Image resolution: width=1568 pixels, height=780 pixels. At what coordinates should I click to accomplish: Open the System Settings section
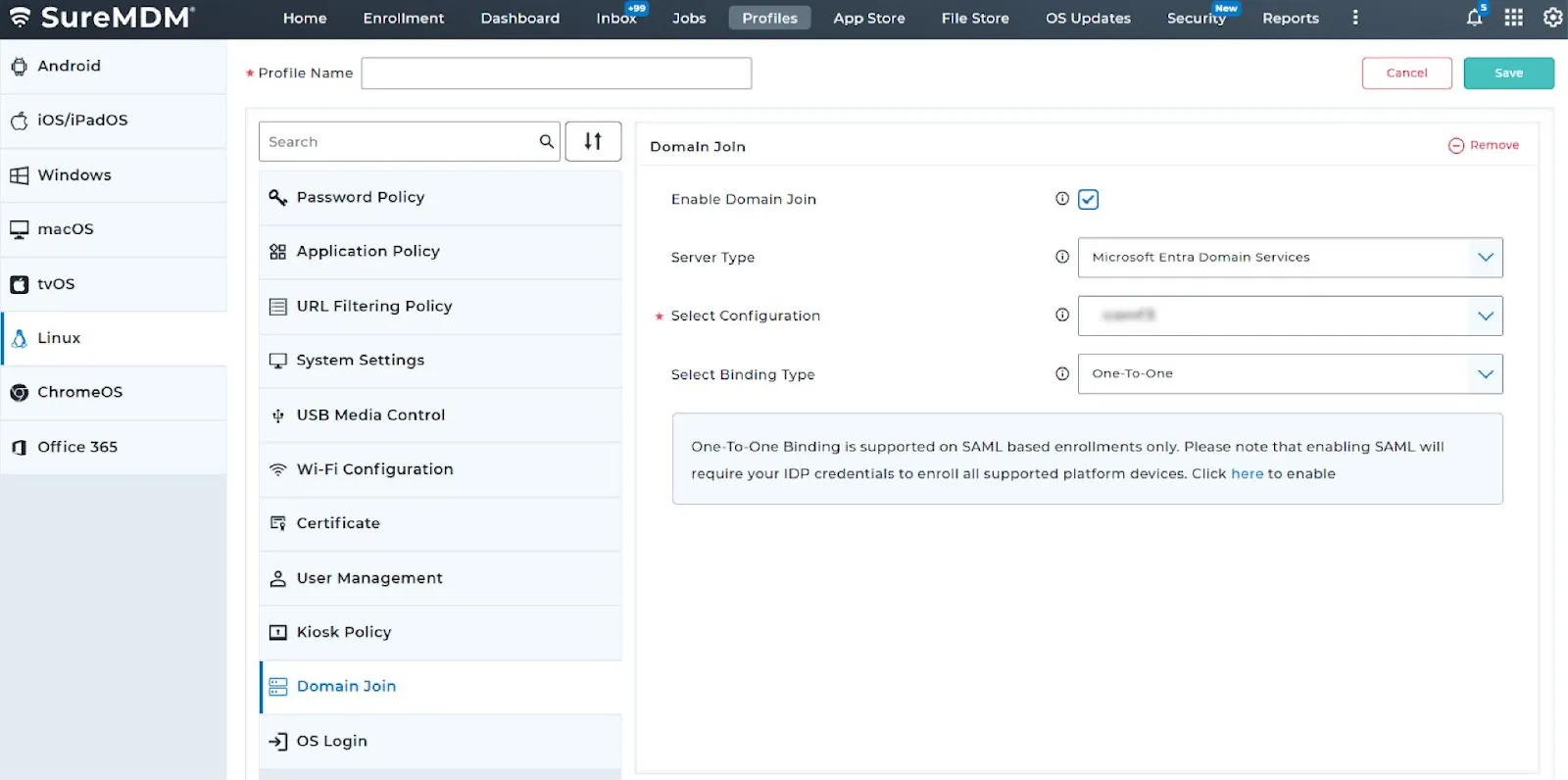(440, 361)
